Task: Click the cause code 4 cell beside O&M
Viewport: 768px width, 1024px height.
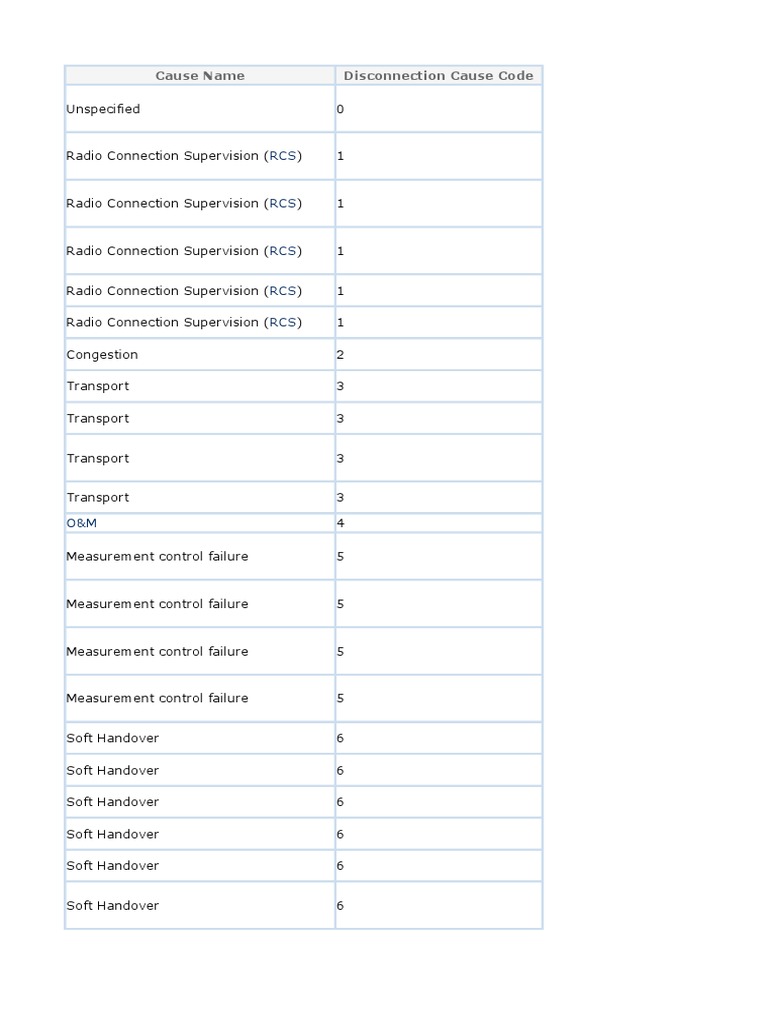Action: coord(439,523)
